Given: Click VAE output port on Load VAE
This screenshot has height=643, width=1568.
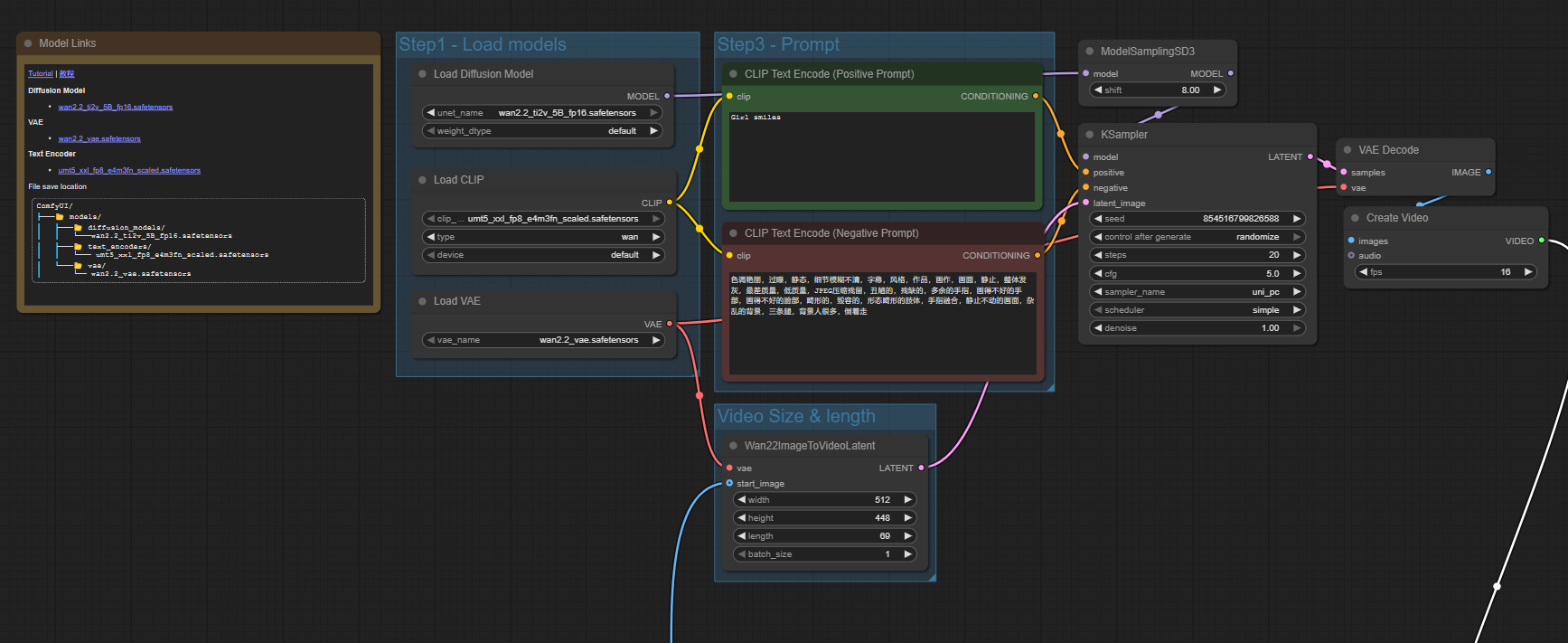Looking at the screenshot, I should pos(669,324).
